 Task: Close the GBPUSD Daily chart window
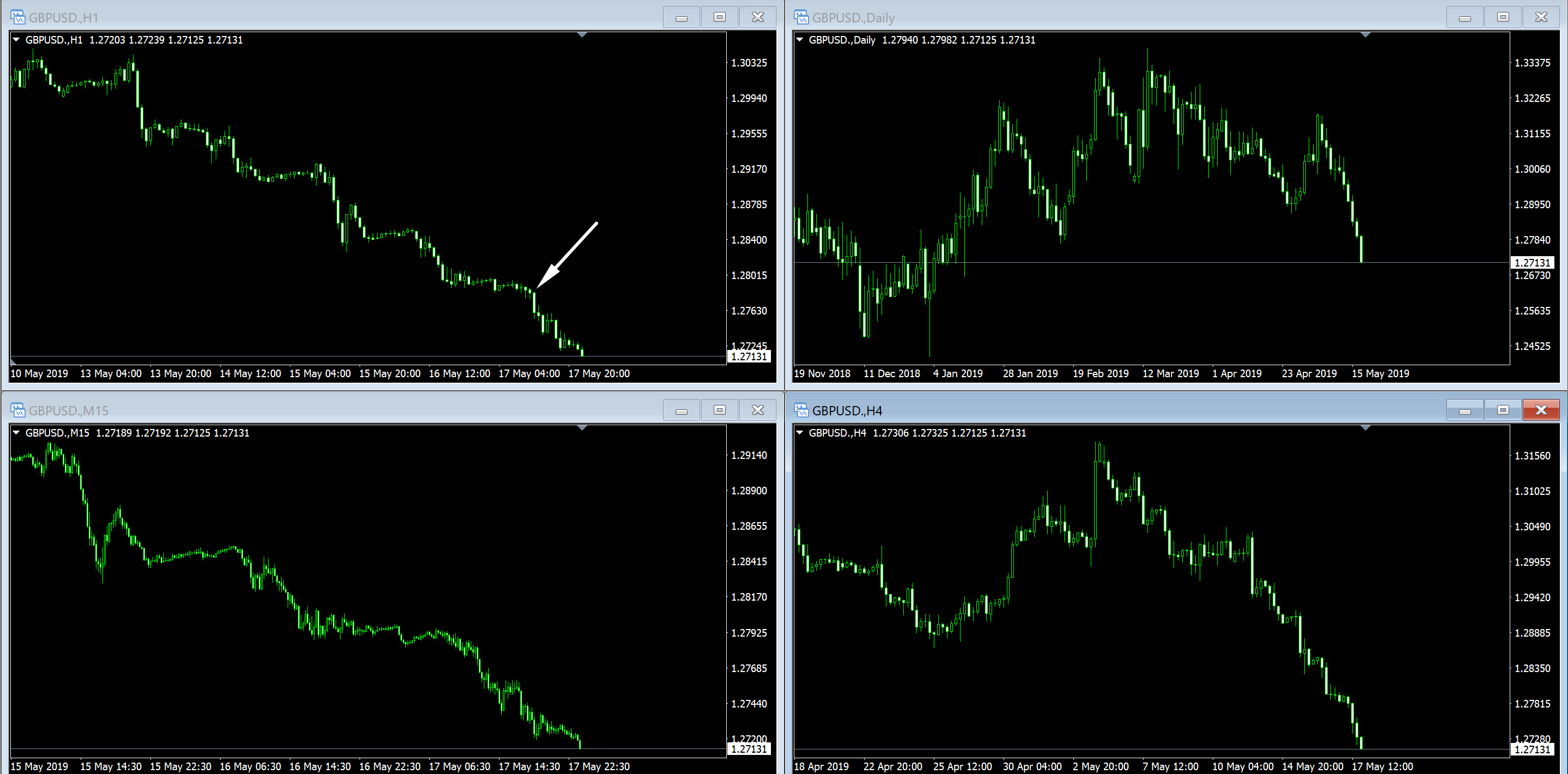click(1541, 17)
